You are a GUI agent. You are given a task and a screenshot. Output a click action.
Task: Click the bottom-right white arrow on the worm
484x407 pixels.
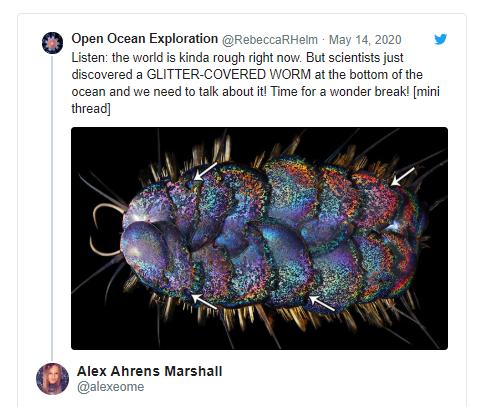pyautogui.click(x=321, y=303)
